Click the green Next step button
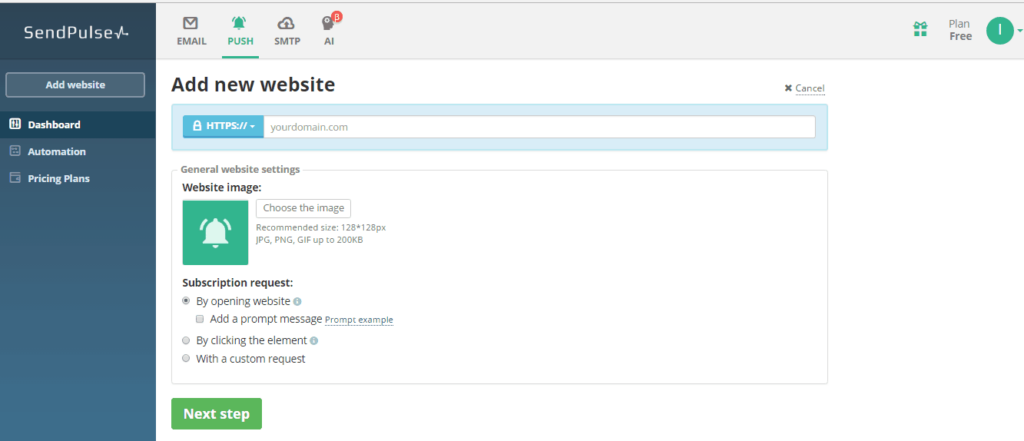Screen dimensions: 1024x441 [216, 414]
